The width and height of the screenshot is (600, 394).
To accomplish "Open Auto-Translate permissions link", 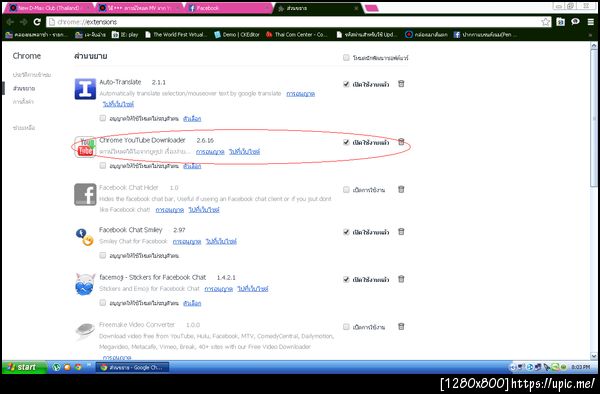I will [300, 93].
